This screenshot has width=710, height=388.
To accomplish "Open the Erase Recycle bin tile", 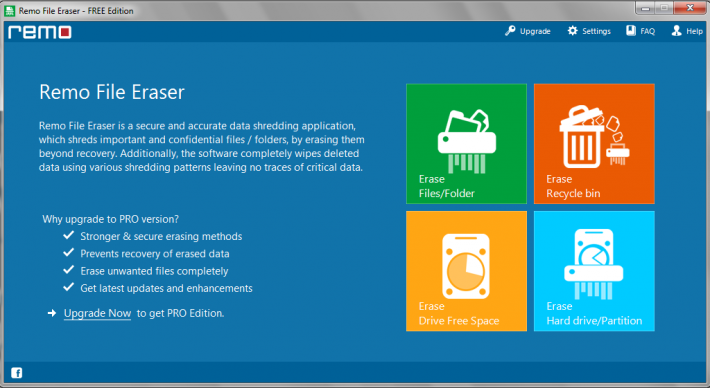I will pos(594,144).
